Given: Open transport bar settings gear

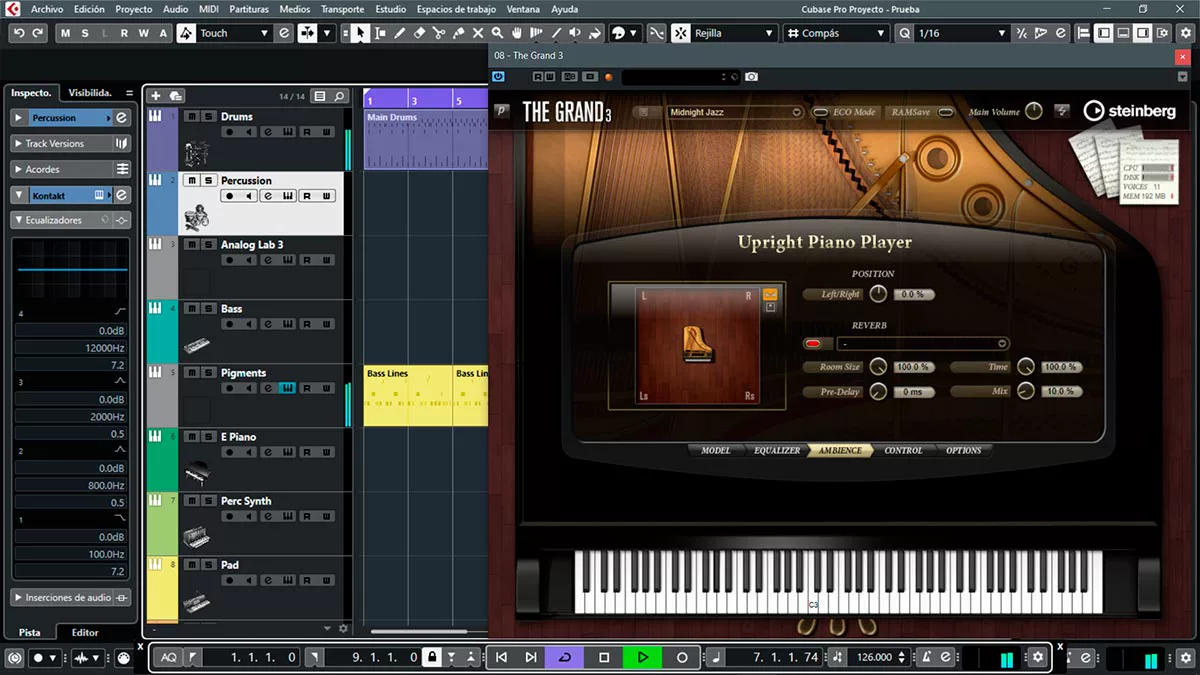Looking at the screenshot, I should (x=1038, y=657).
